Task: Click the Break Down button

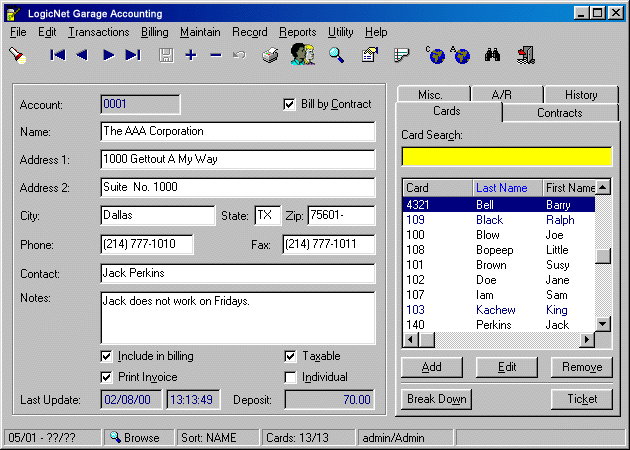Action: pos(436,399)
